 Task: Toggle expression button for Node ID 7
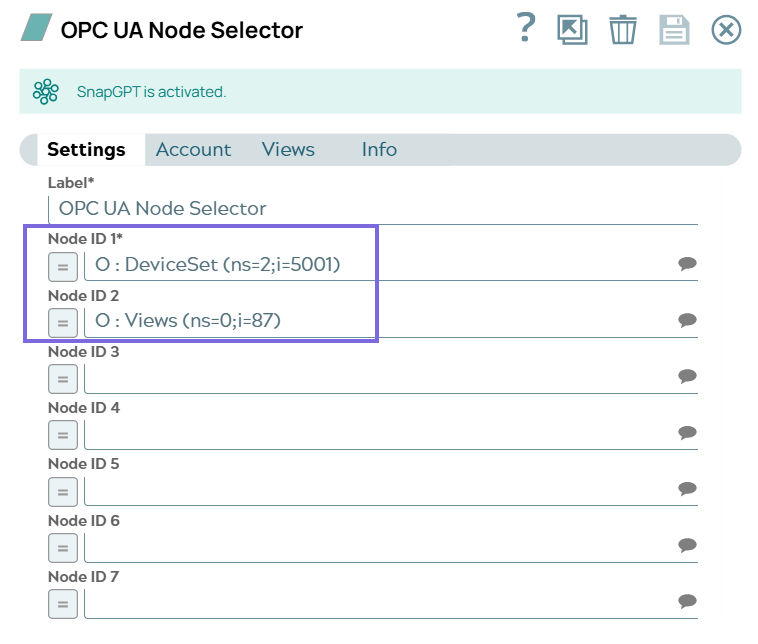(63, 604)
